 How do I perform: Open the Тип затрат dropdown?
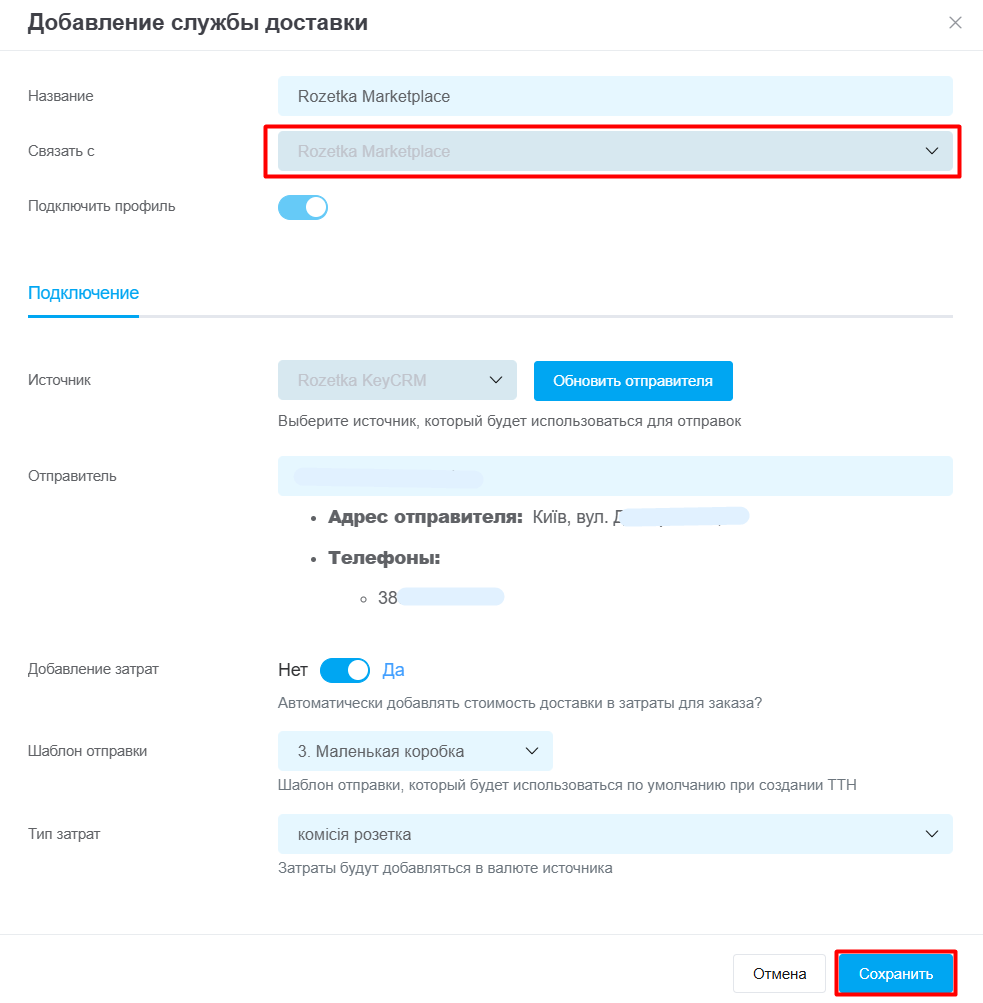point(600,834)
